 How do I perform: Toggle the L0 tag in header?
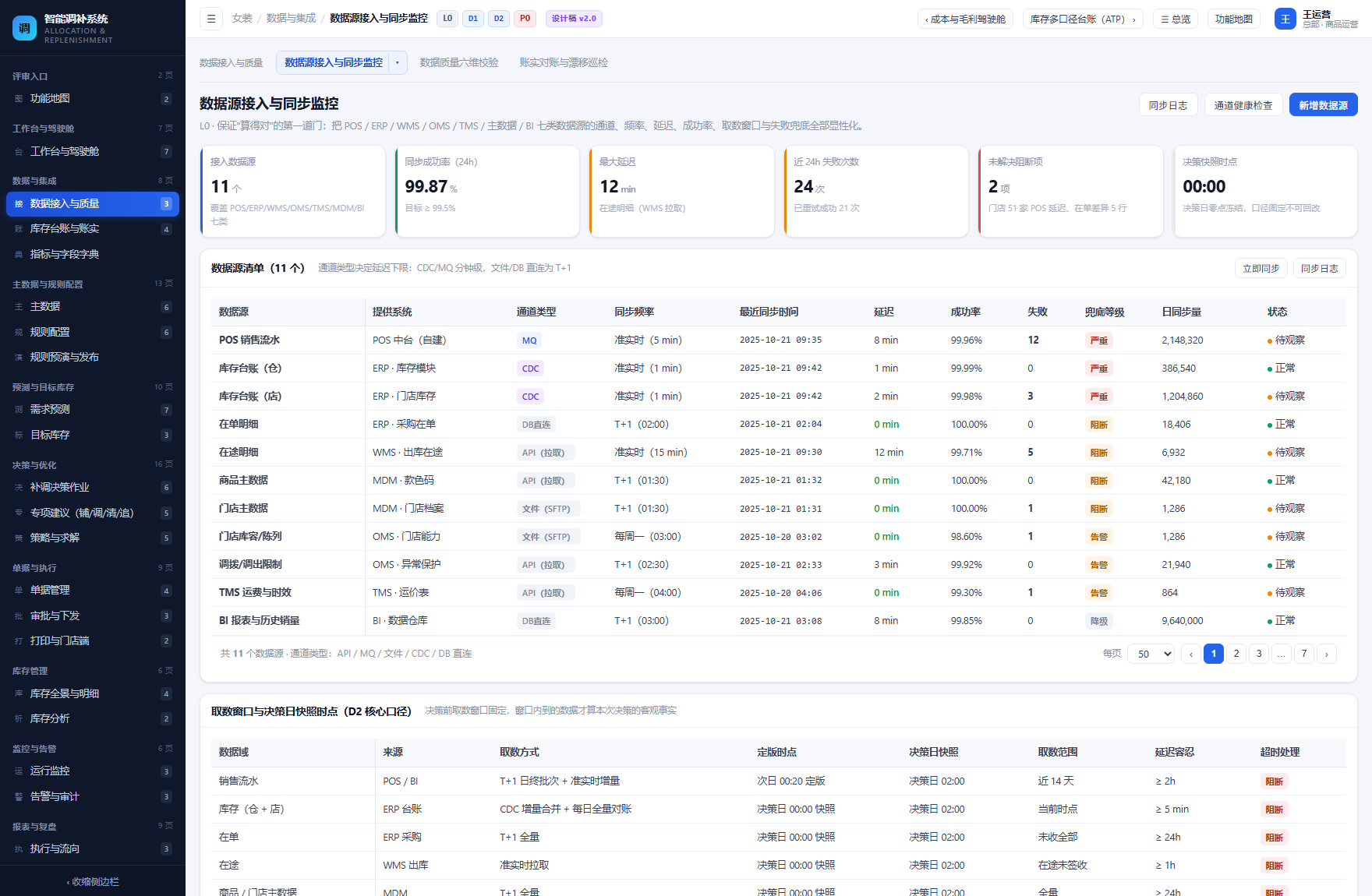point(447,19)
